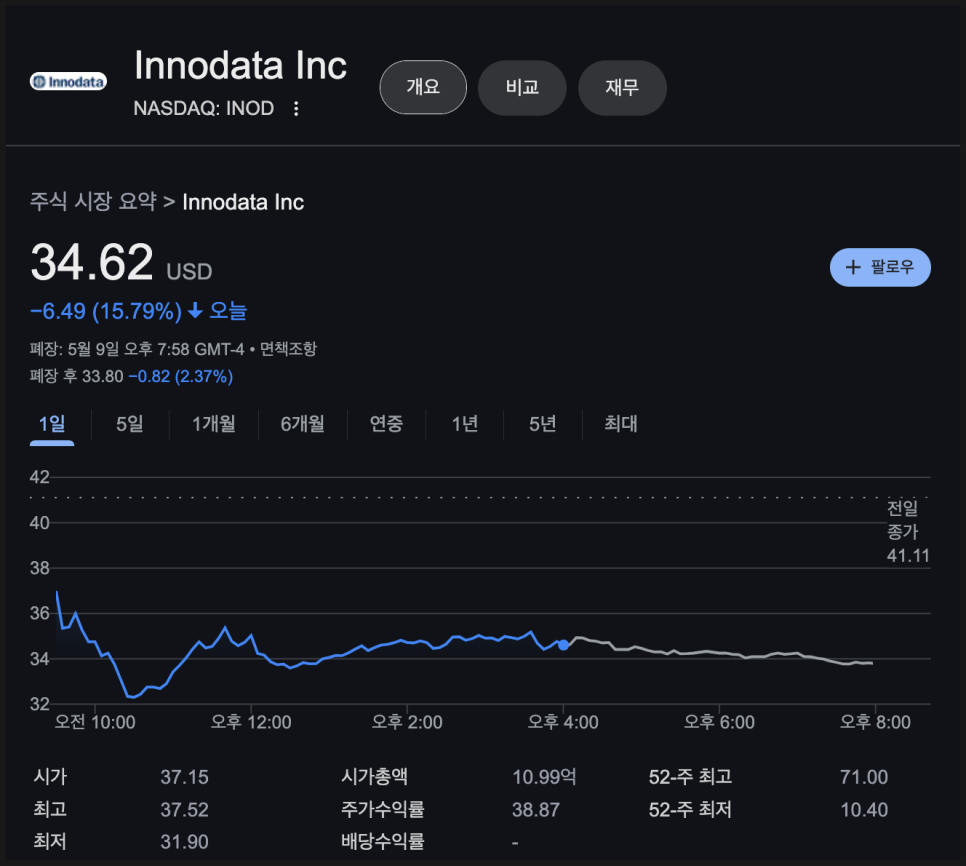Viewport: 966px width, 866px height.
Task: Switch chart range to 1일
Action: point(52,424)
